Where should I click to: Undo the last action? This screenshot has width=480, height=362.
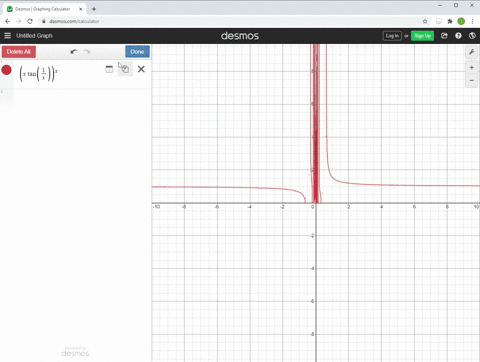(x=74, y=52)
